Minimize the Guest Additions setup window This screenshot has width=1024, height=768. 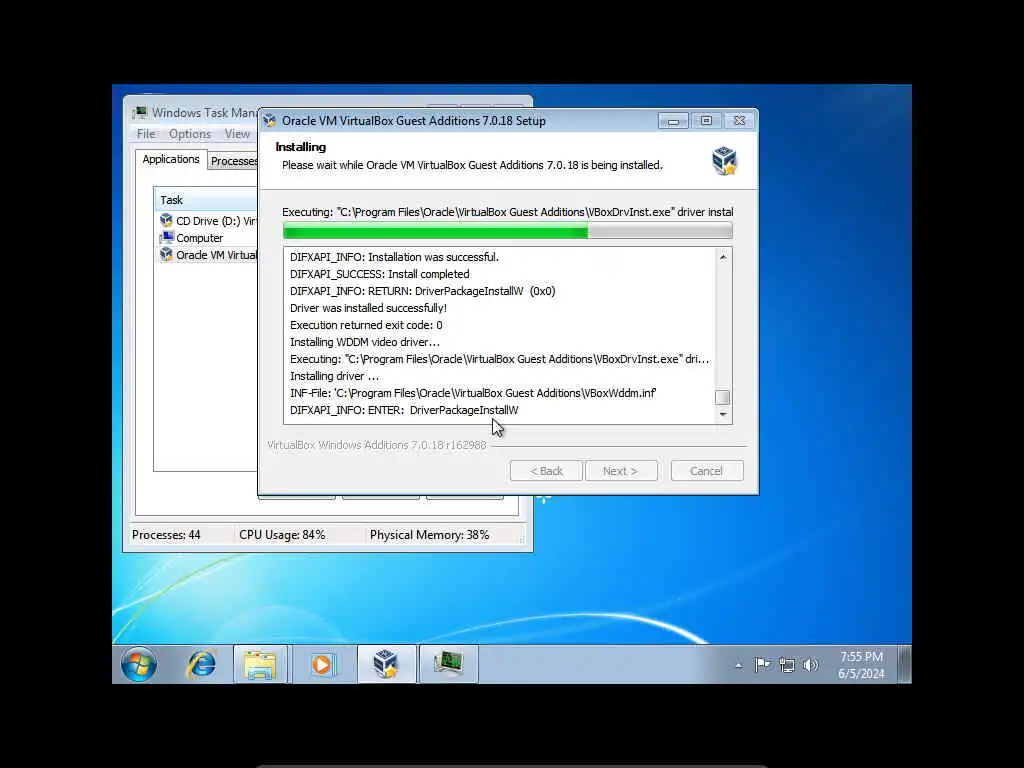tap(673, 121)
